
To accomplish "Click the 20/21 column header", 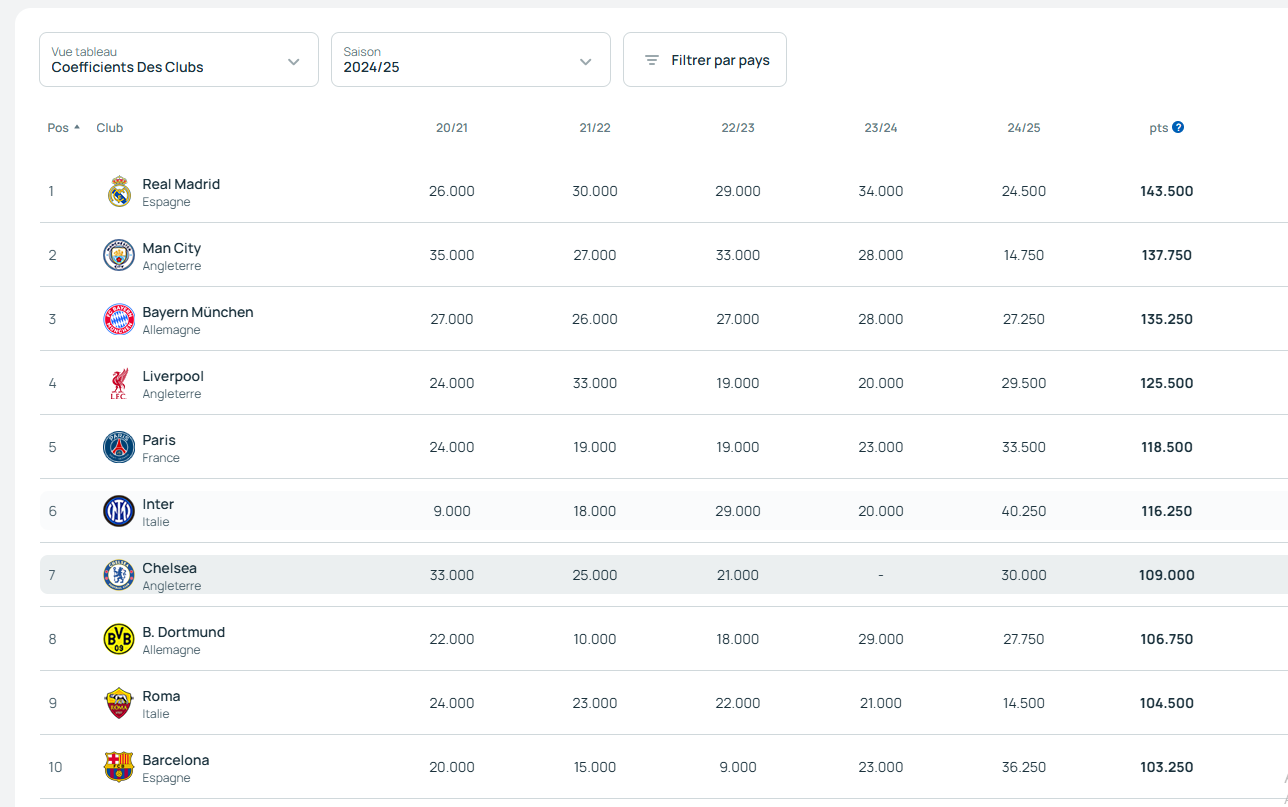I will coord(452,128).
